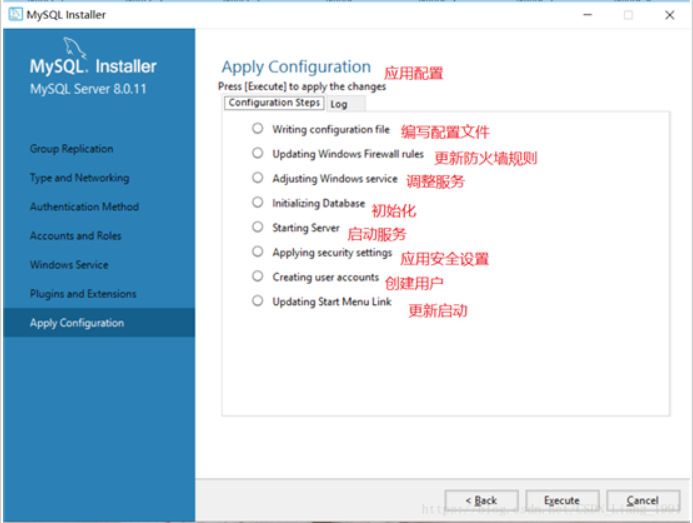Click the MySQL Installer title bar icon
The width and height of the screenshot is (693, 523).
click(x=15, y=15)
